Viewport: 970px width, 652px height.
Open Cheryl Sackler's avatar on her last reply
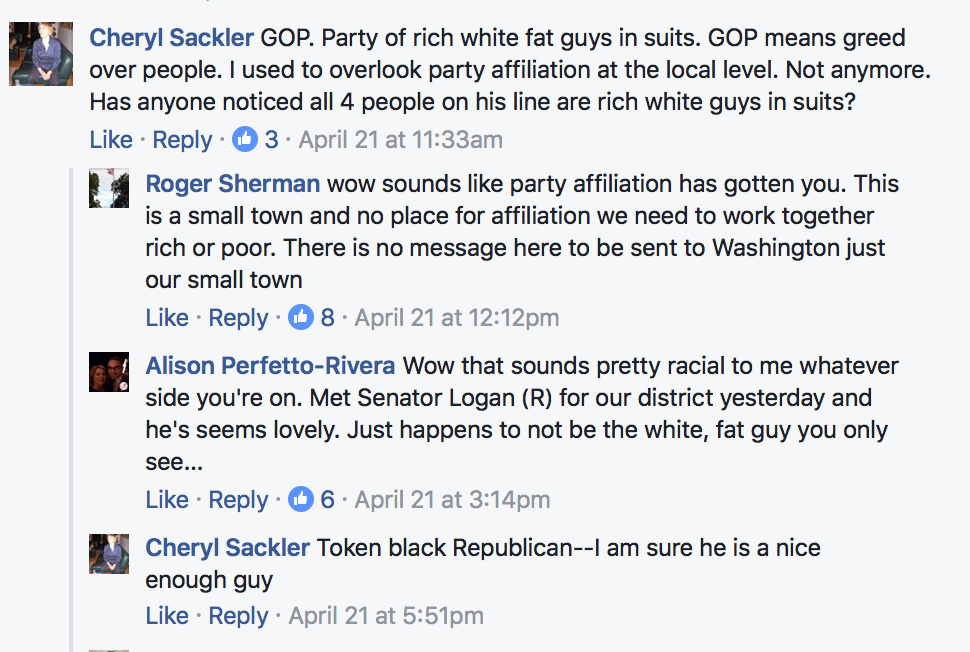(x=109, y=554)
